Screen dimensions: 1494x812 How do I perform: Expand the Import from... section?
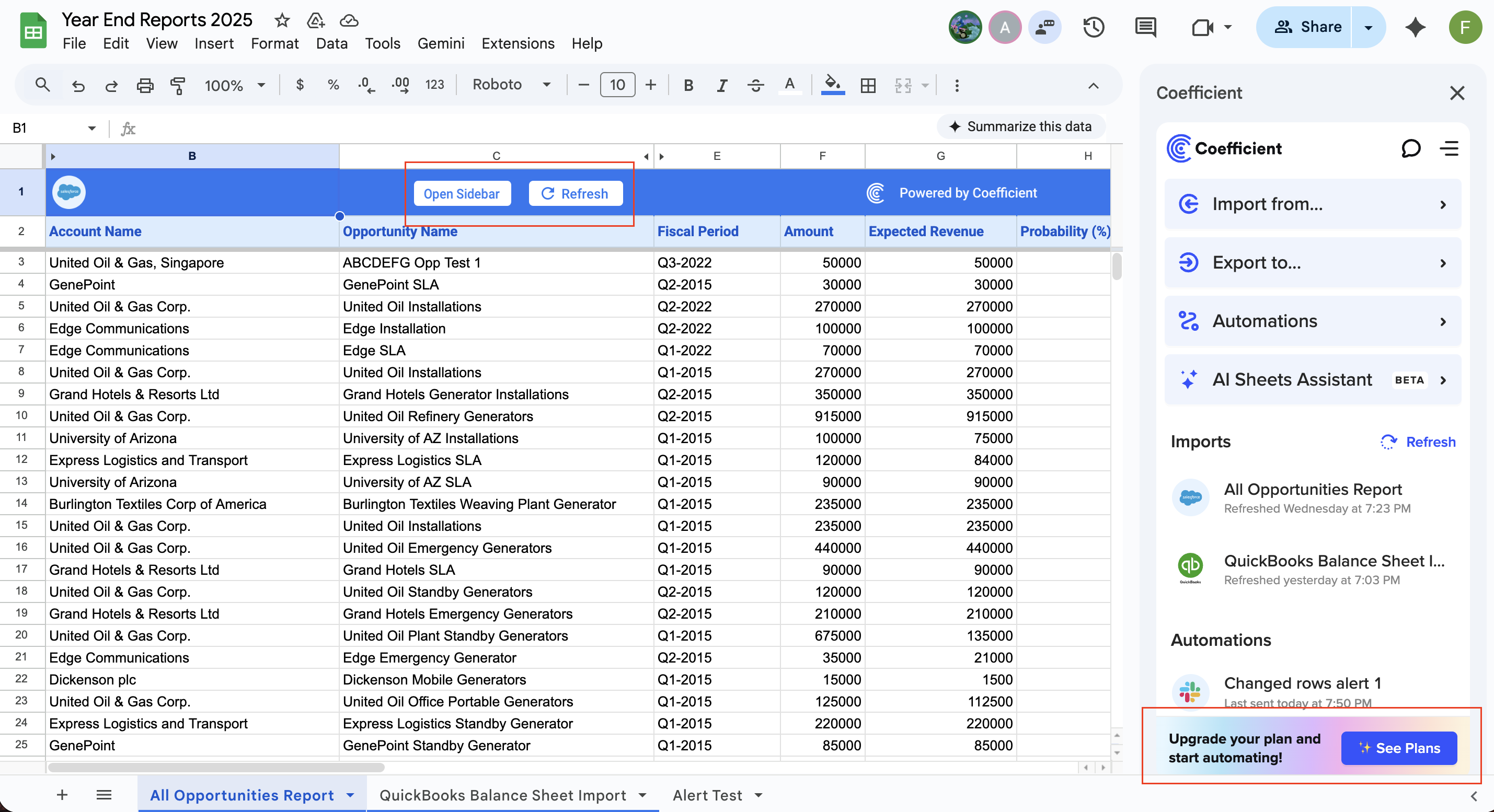pos(1313,204)
